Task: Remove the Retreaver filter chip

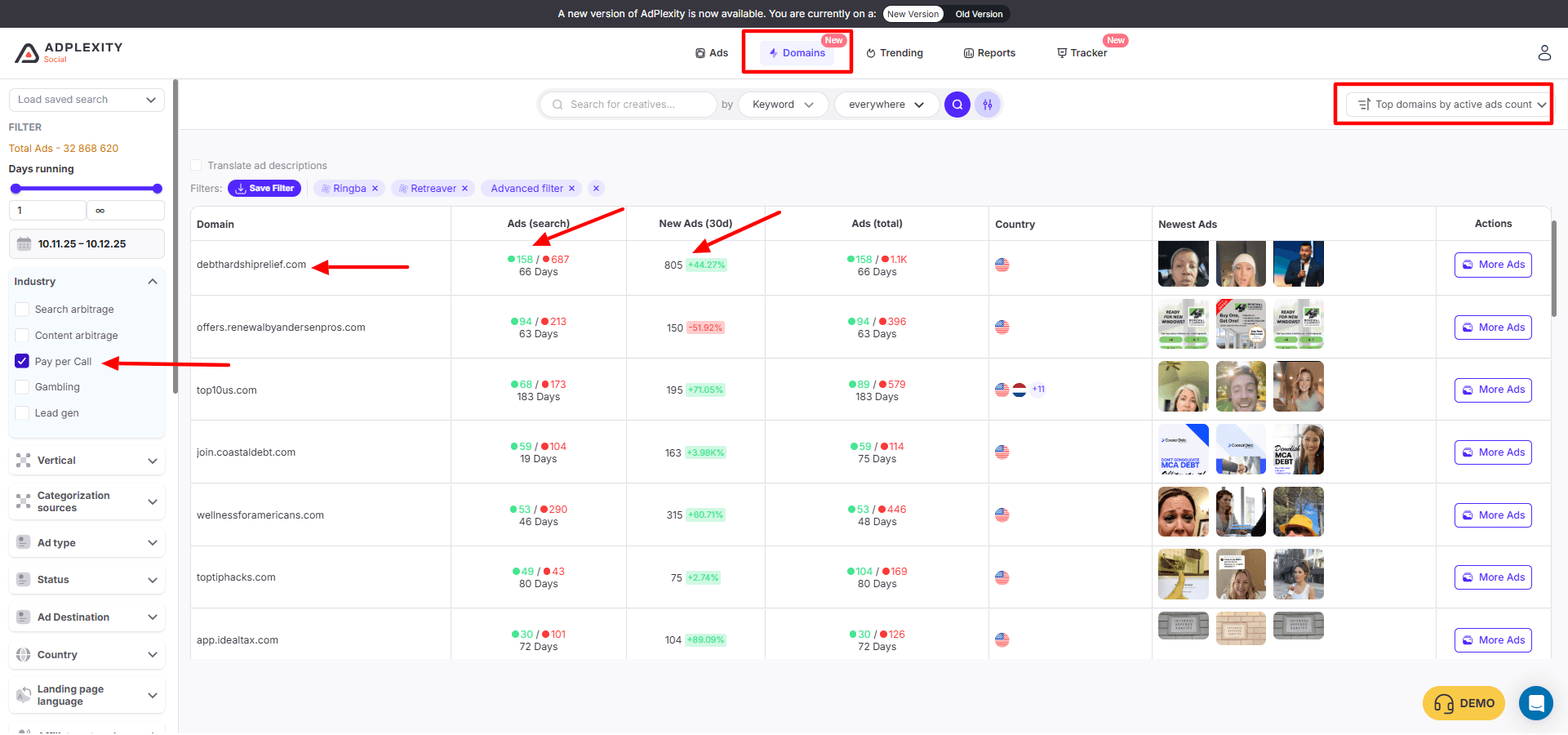Action: tap(465, 189)
